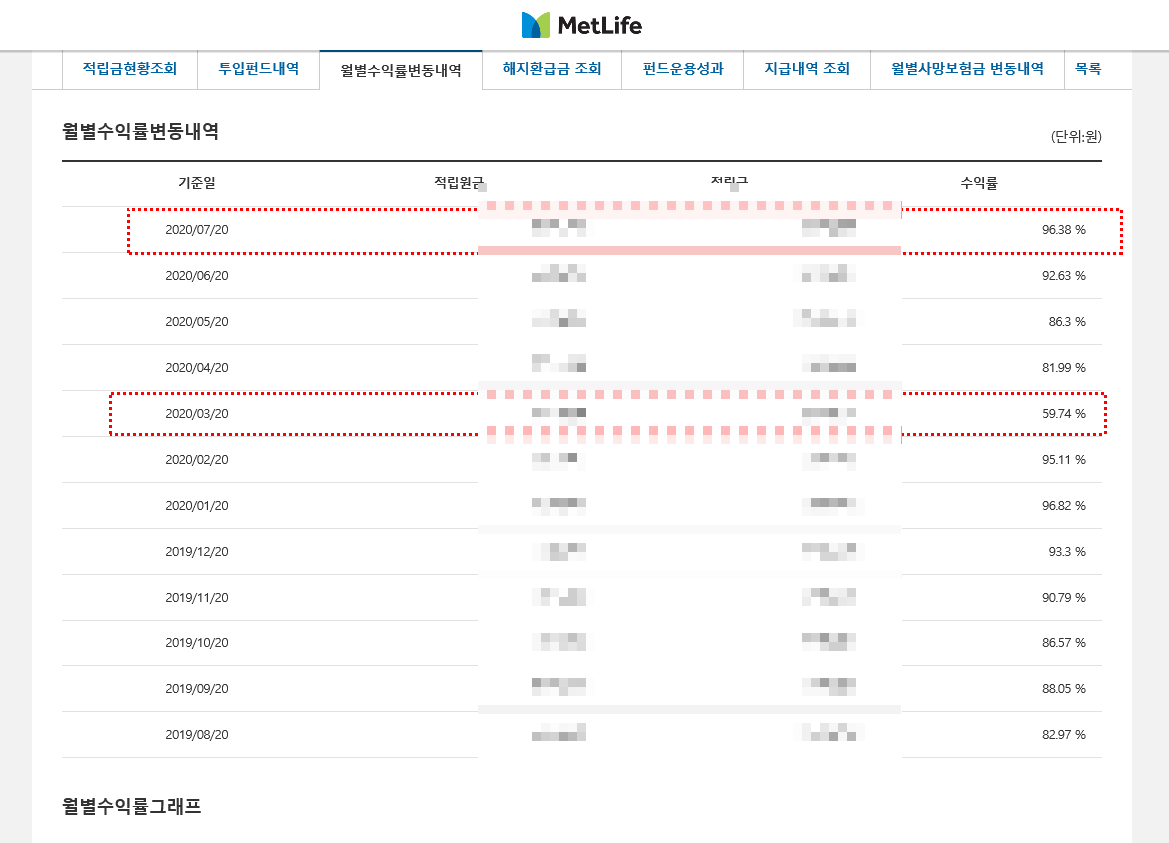The width and height of the screenshot is (1169, 843).
Task: Select the 2020/05/20 date cell
Action: [x=197, y=322]
